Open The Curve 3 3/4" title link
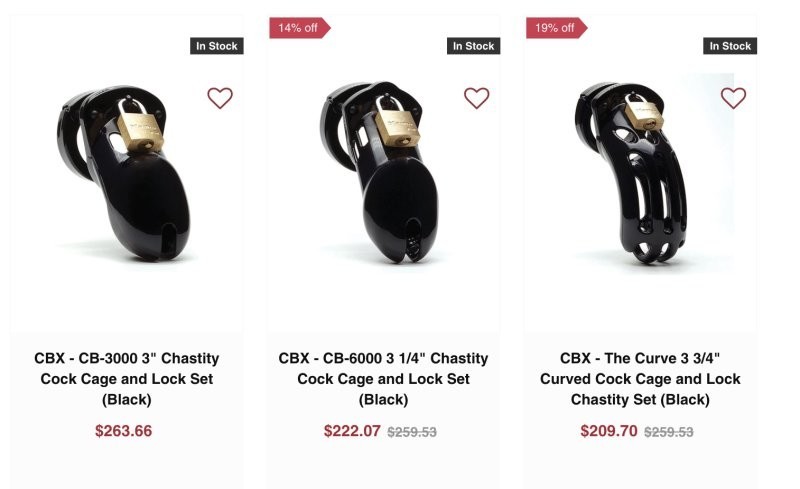The height and width of the screenshot is (489, 800). (x=640, y=379)
